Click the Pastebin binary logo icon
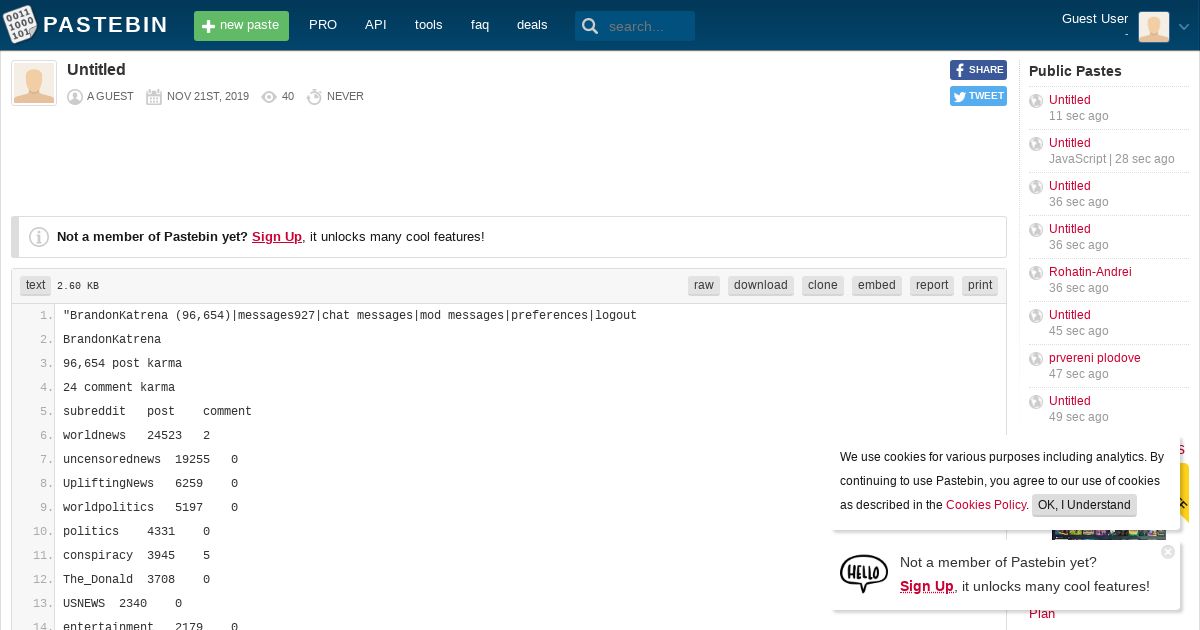Screen dimensions: 1200x630 pos(20,24)
